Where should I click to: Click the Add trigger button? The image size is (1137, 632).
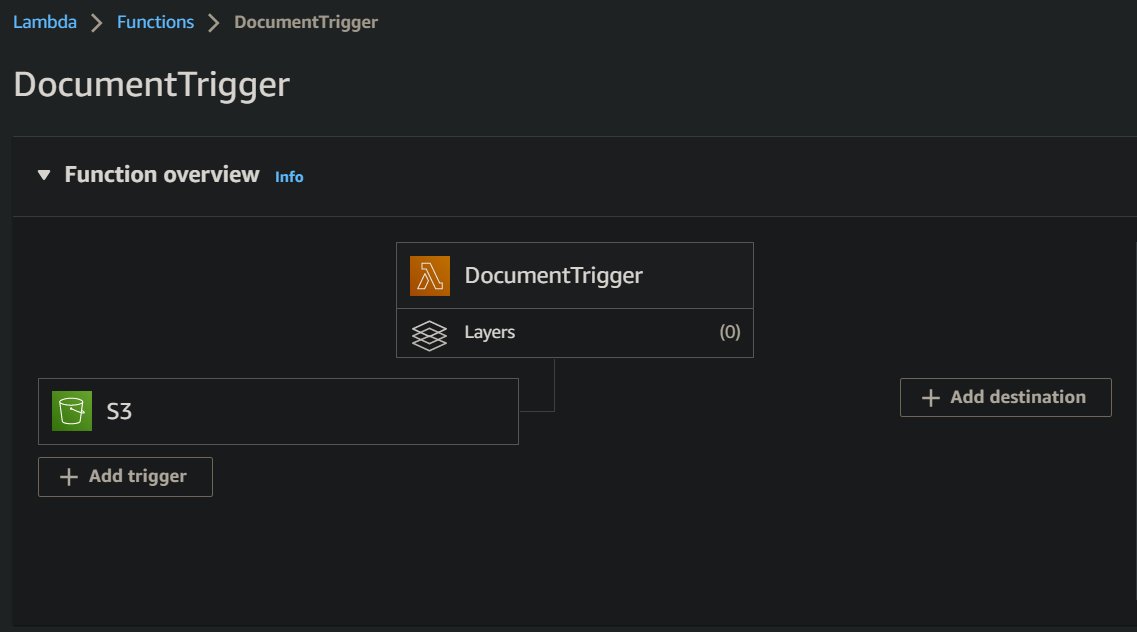point(125,477)
